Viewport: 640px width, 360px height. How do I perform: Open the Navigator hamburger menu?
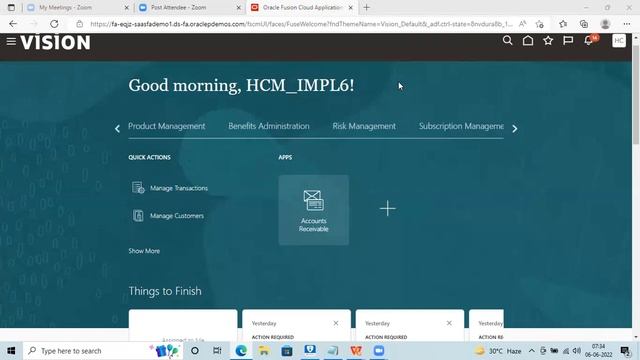pyautogui.click(x=11, y=41)
